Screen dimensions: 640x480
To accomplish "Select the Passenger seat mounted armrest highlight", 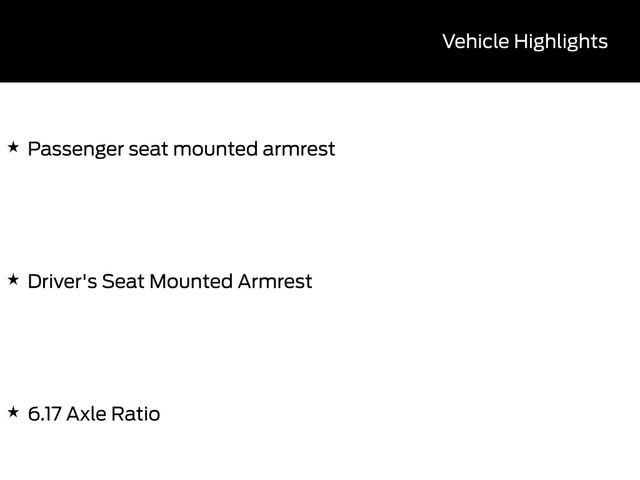I will 181,149.
